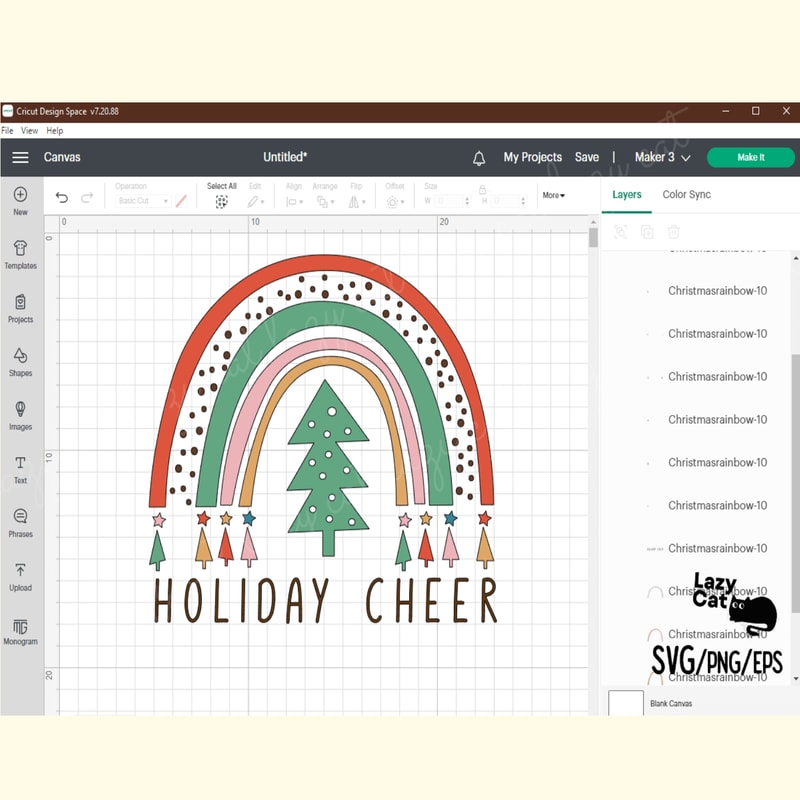Open the View menu
Viewport: 800px width, 800px height.
pos(29,130)
